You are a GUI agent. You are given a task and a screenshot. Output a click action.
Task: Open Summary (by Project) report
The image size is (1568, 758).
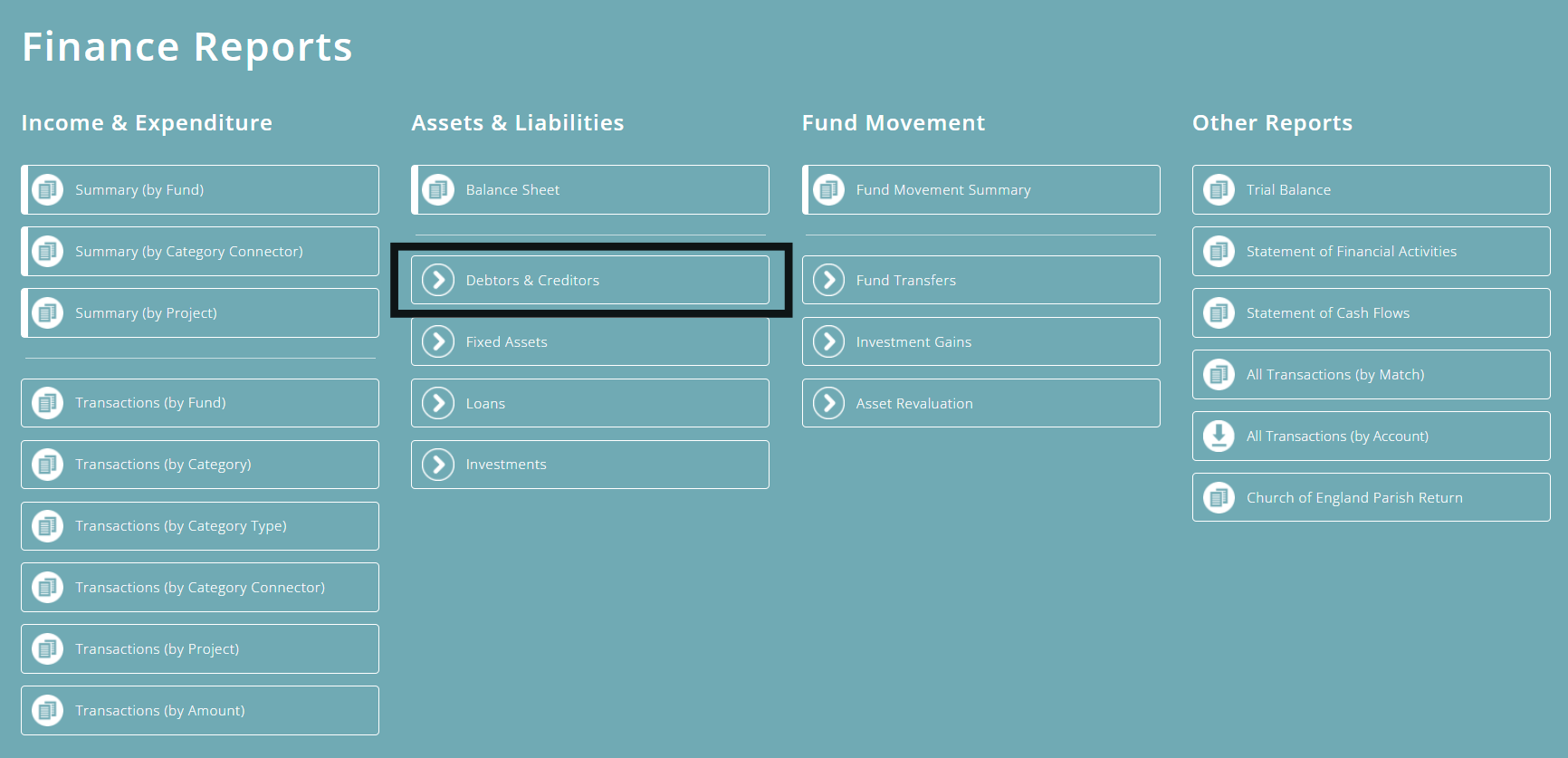(x=199, y=312)
